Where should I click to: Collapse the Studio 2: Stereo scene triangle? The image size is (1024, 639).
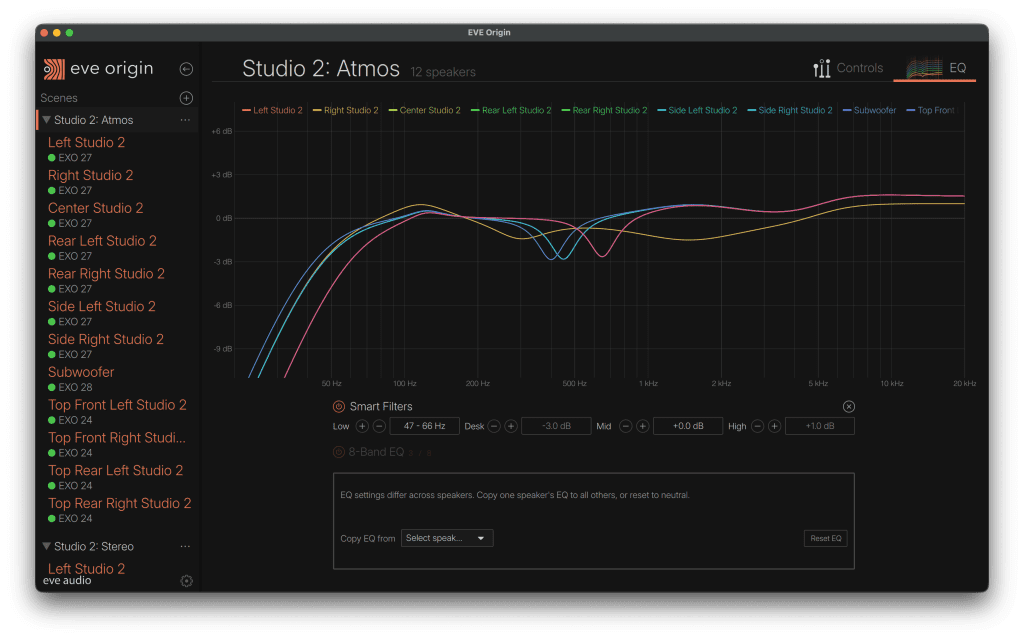(46, 546)
